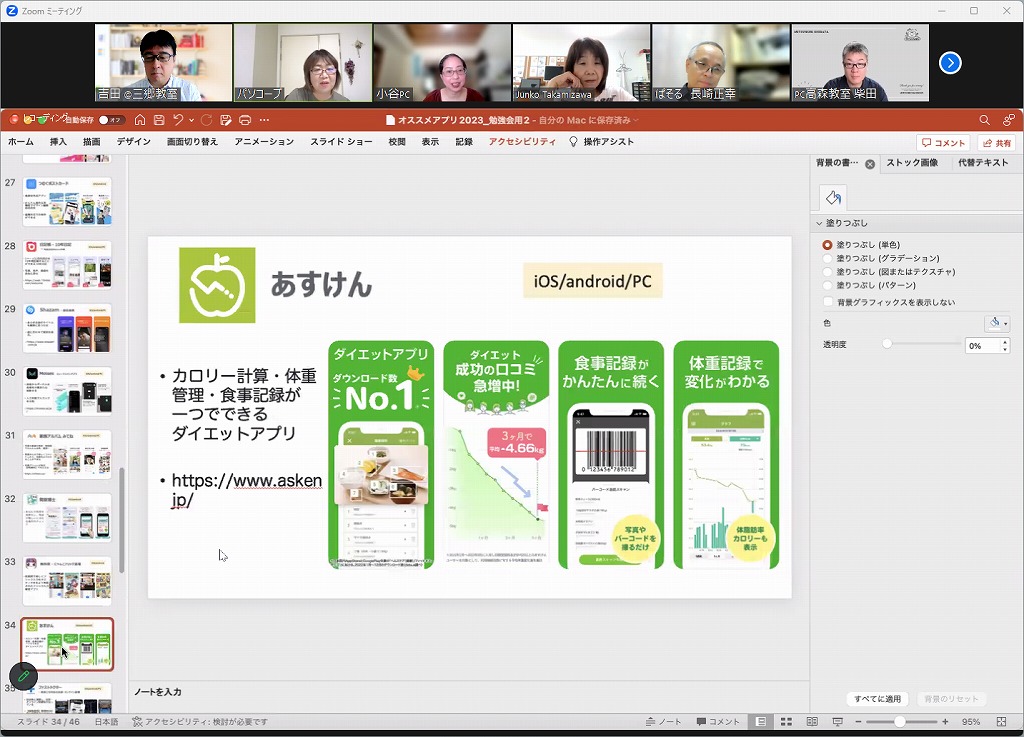Click the すべてに適用 button
Viewport: 1024px width, 737px height.
[877, 699]
